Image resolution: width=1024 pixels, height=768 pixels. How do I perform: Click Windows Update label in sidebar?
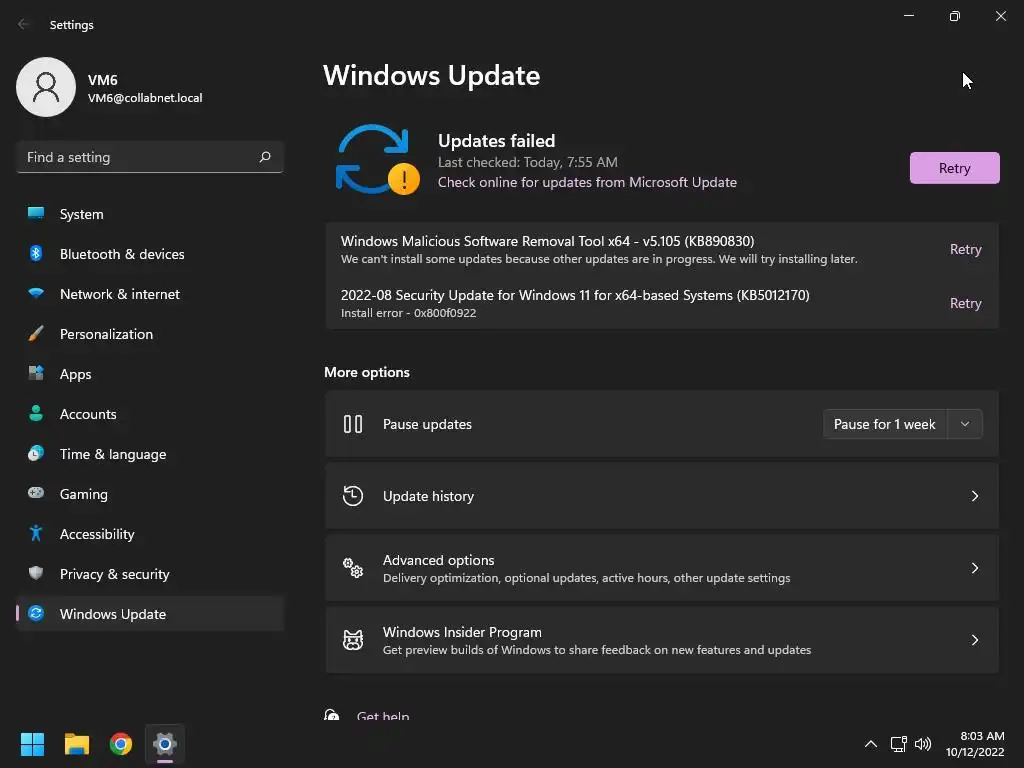click(113, 614)
